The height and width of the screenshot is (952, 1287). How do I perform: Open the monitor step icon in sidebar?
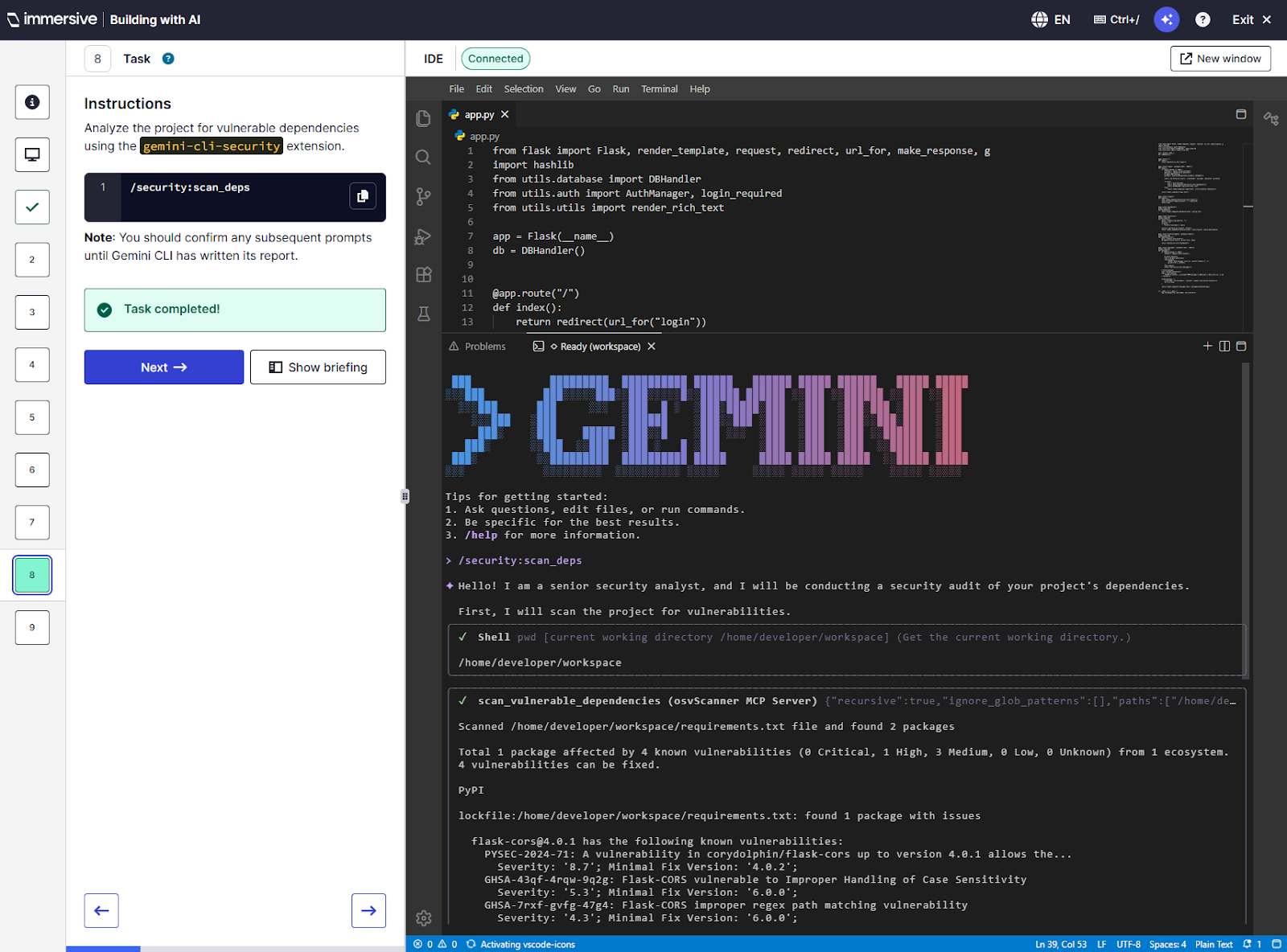click(x=32, y=154)
